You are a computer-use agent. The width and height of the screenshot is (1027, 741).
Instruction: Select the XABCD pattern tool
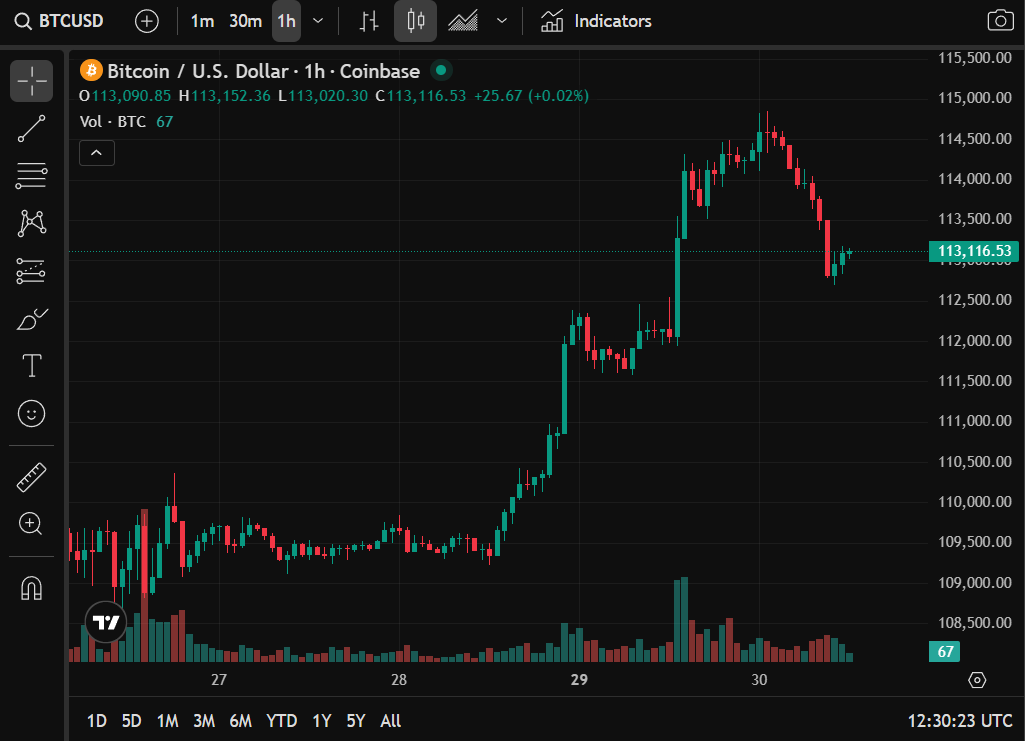[x=31, y=223]
